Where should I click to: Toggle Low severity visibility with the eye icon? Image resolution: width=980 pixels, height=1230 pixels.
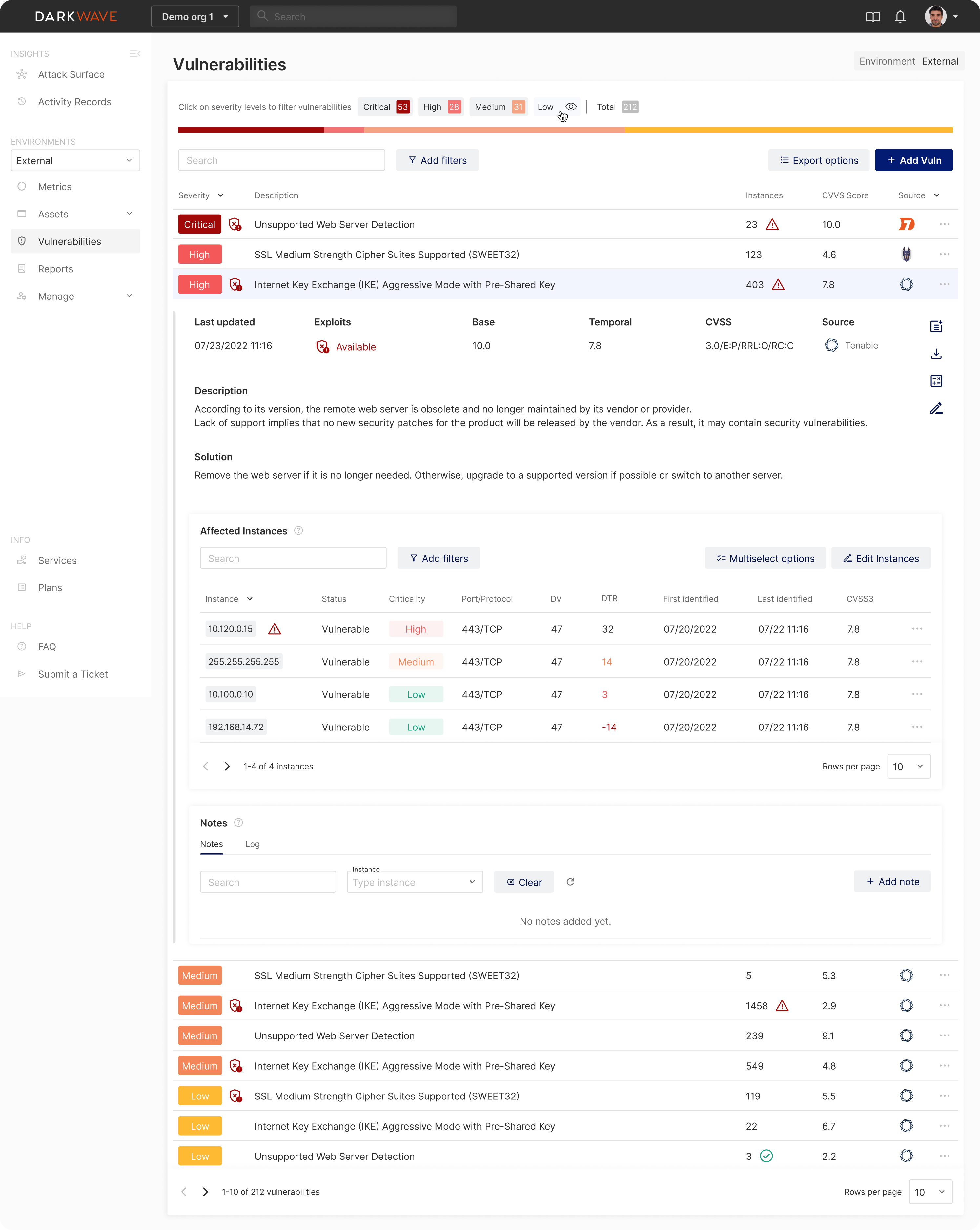click(x=571, y=106)
